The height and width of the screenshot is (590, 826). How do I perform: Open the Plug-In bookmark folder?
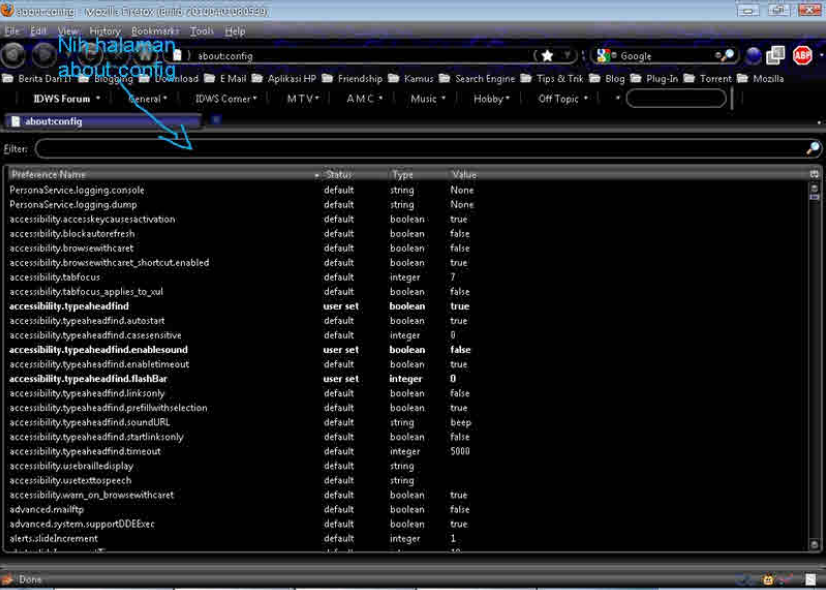(654, 78)
